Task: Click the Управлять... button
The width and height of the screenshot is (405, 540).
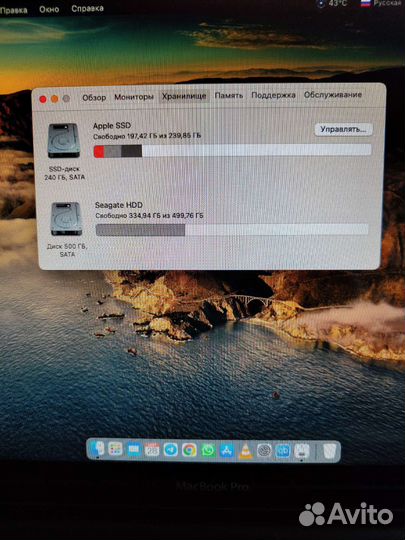Action: (343, 129)
